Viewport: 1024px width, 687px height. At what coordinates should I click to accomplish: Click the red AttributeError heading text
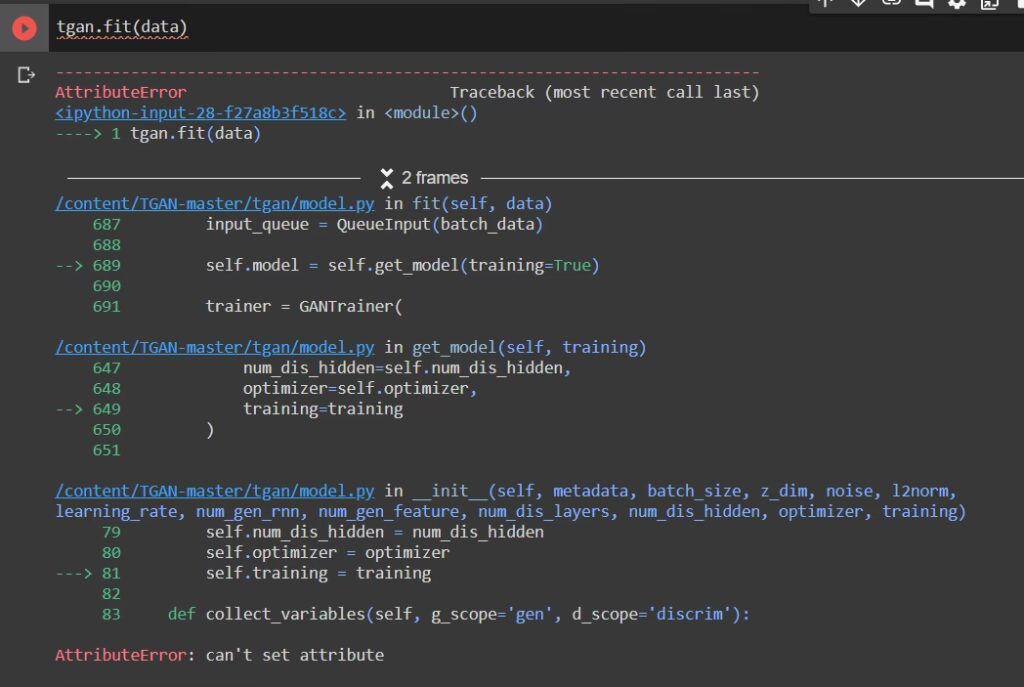120,92
